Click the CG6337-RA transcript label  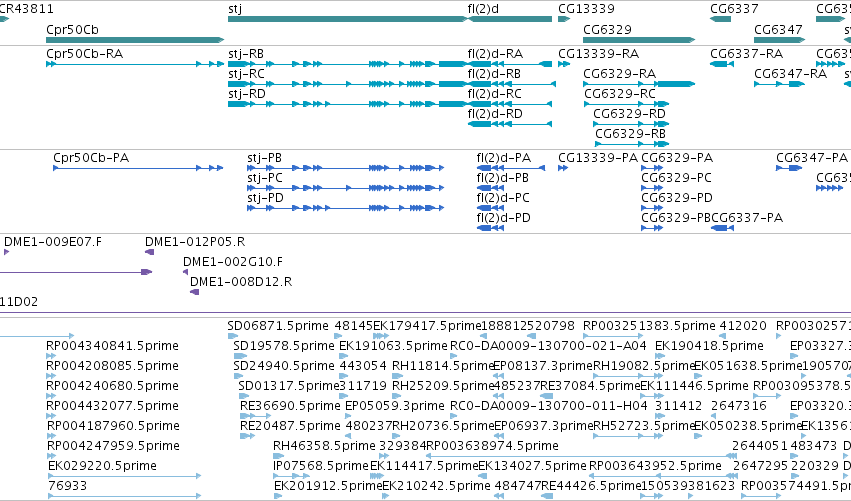pyautogui.click(x=746, y=54)
